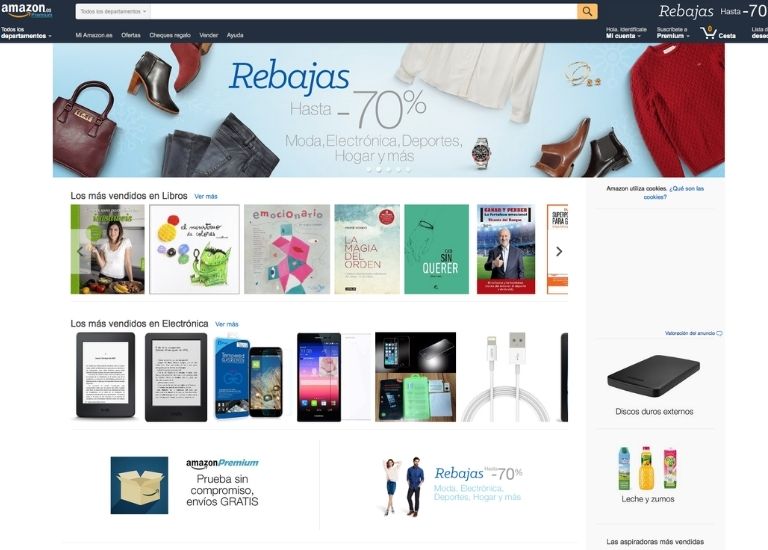
Task: Show previous books with left carousel arrow
Action: pyautogui.click(x=80, y=251)
